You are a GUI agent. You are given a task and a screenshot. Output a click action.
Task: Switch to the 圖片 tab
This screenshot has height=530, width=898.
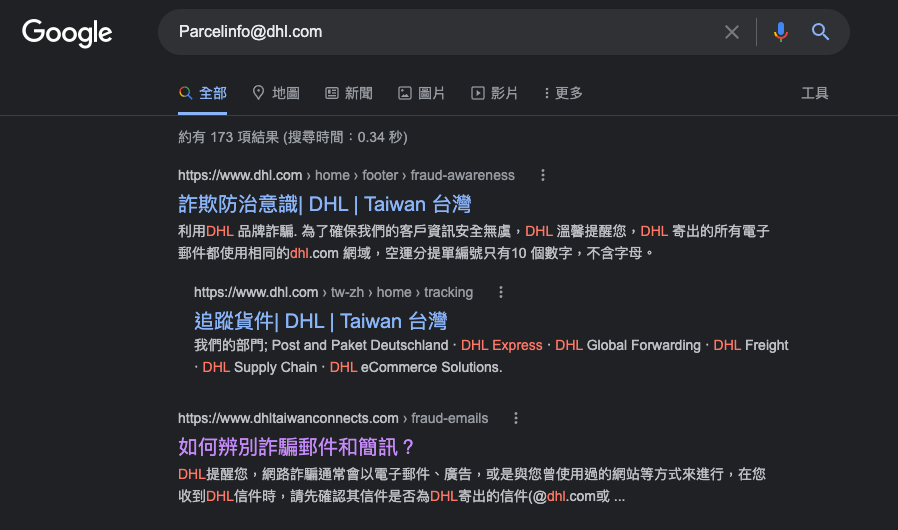(x=422, y=93)
